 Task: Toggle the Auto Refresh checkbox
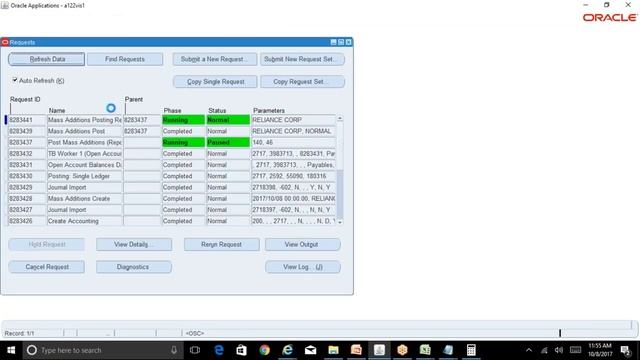coord(15,80)
